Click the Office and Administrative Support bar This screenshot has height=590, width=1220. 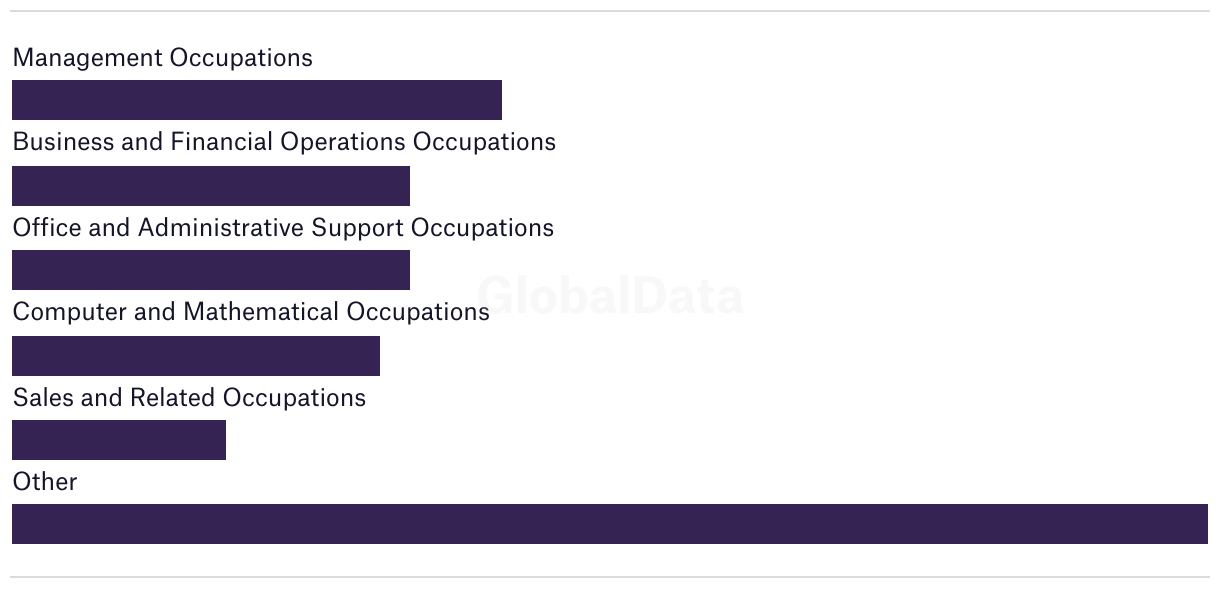(x=211, y=270)
